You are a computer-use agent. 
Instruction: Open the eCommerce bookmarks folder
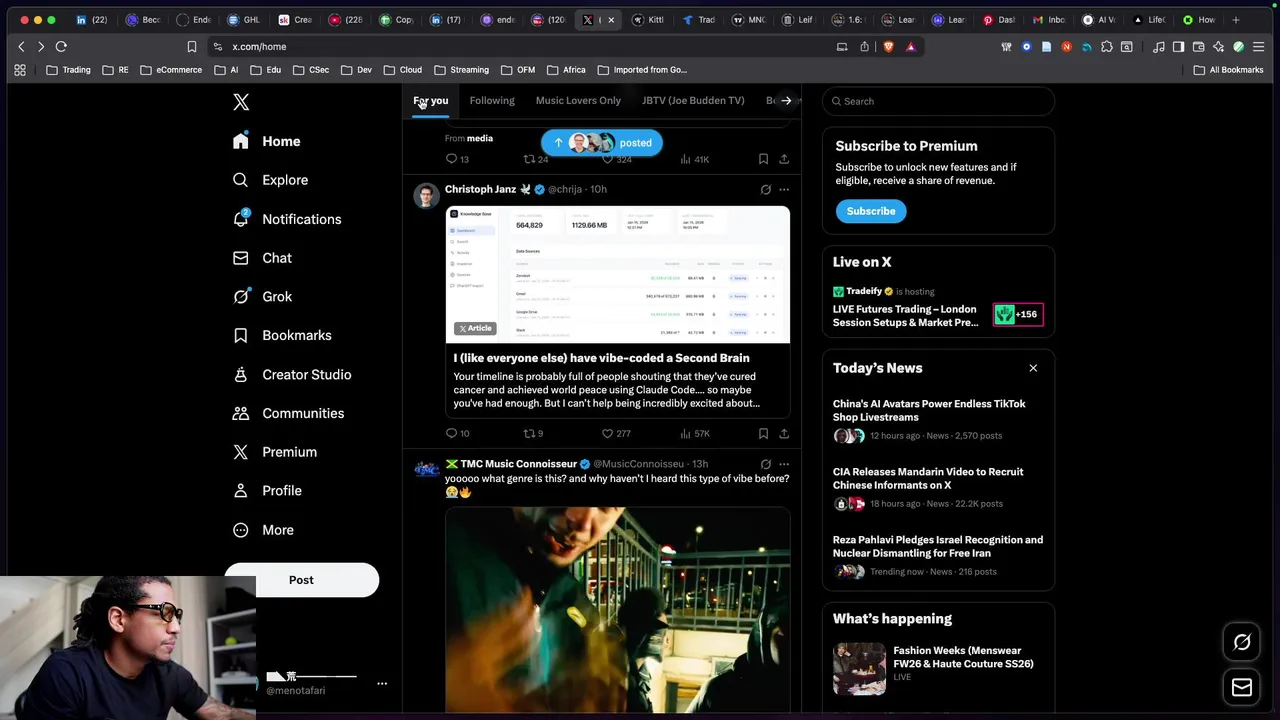point(171,70)
